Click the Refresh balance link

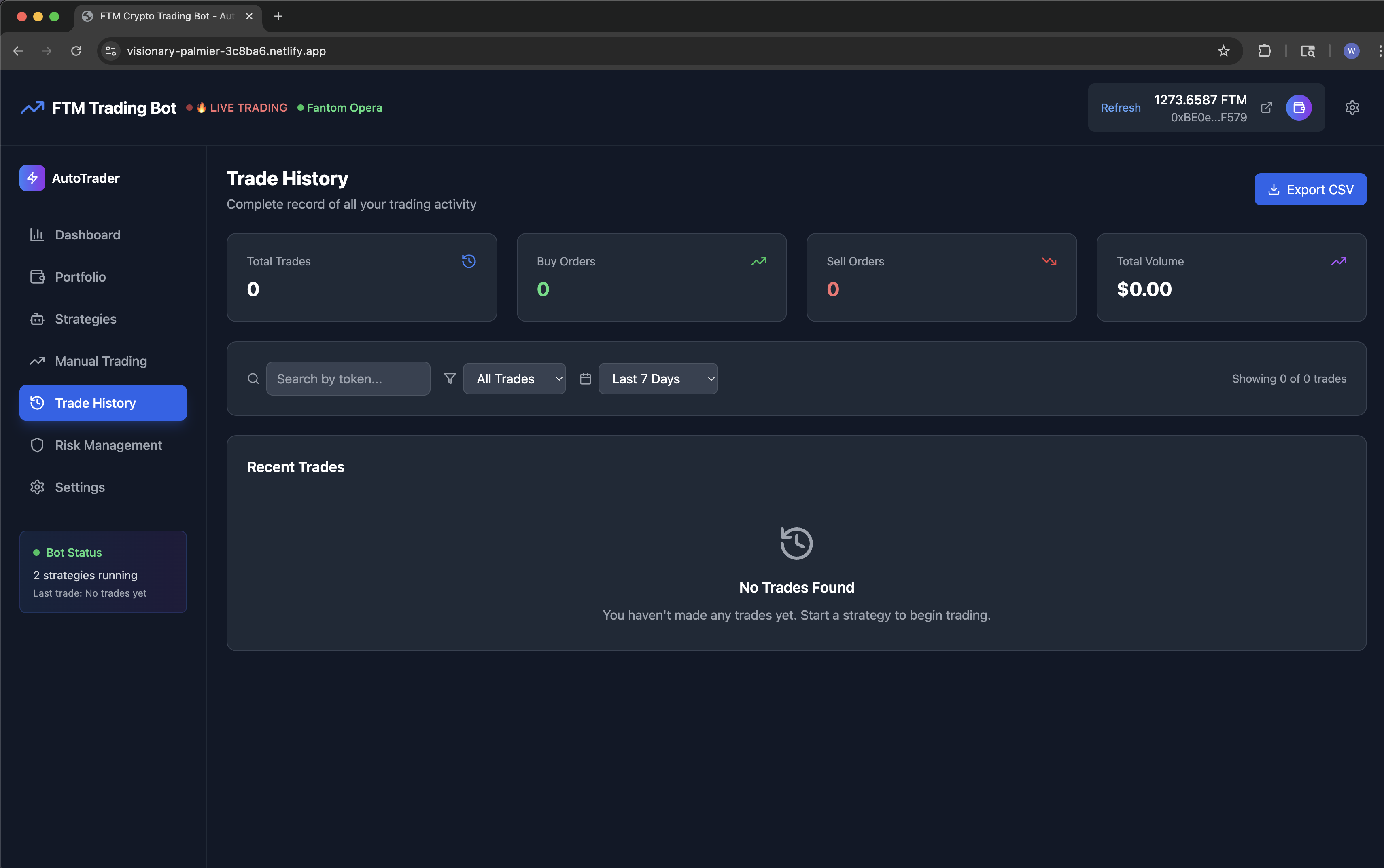(x=1121, y=108)
